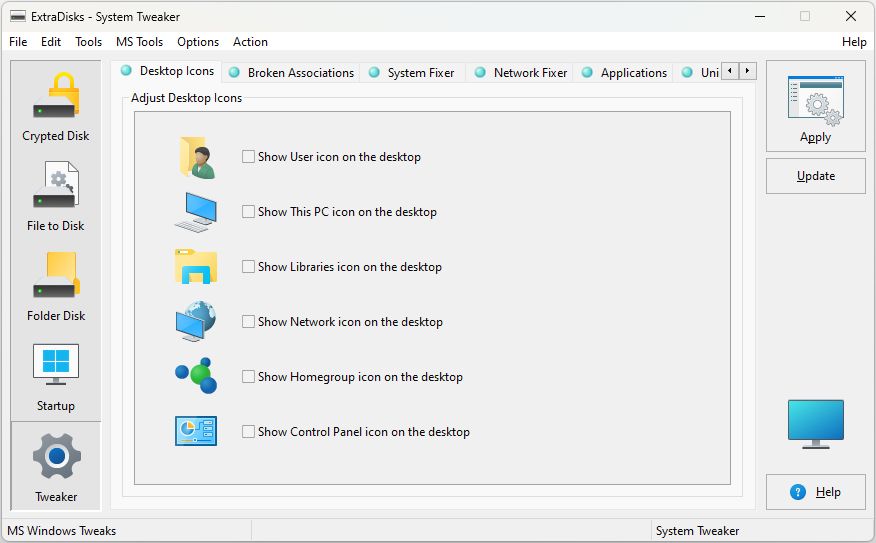Switch to the Network Fixer tab
This screenshot has height=543, width=876.
coord(530,73)
